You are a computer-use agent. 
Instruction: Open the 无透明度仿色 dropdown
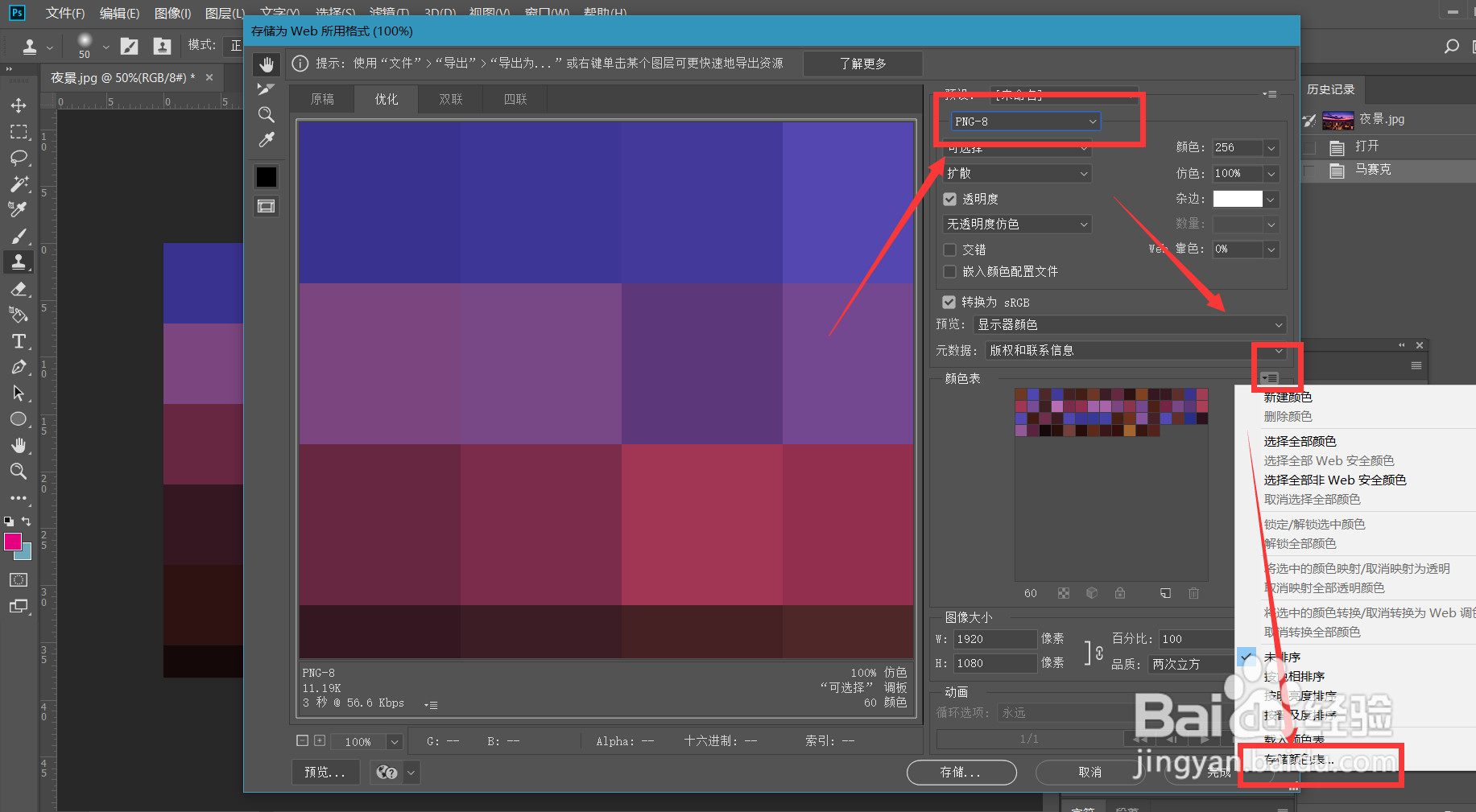coord(1017,224)
